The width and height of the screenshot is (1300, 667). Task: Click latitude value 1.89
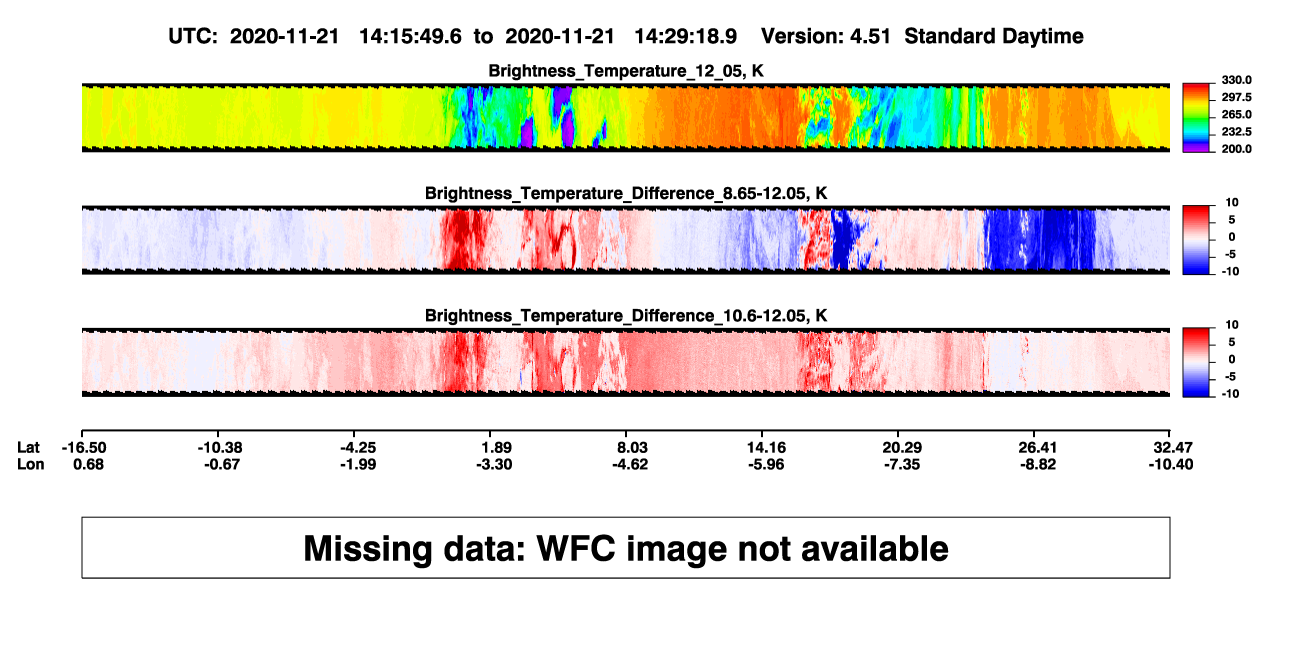tap(497, 447)
